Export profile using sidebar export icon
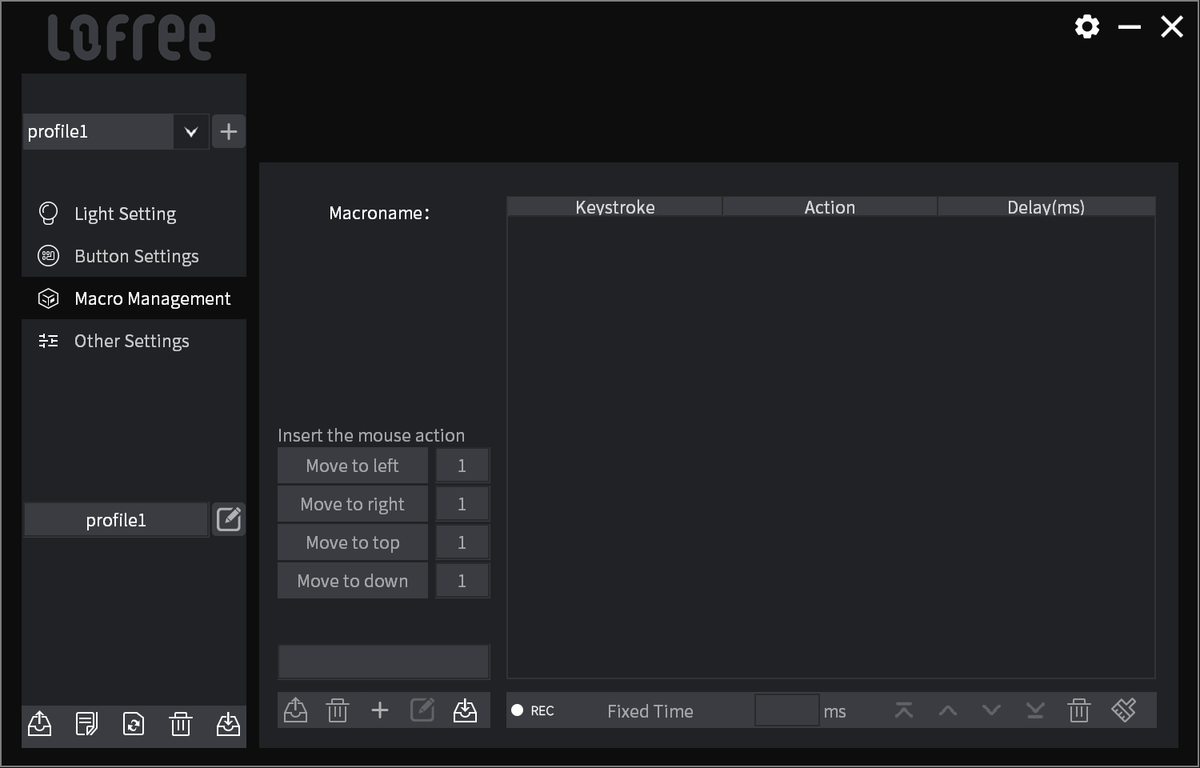 (39, 723)
